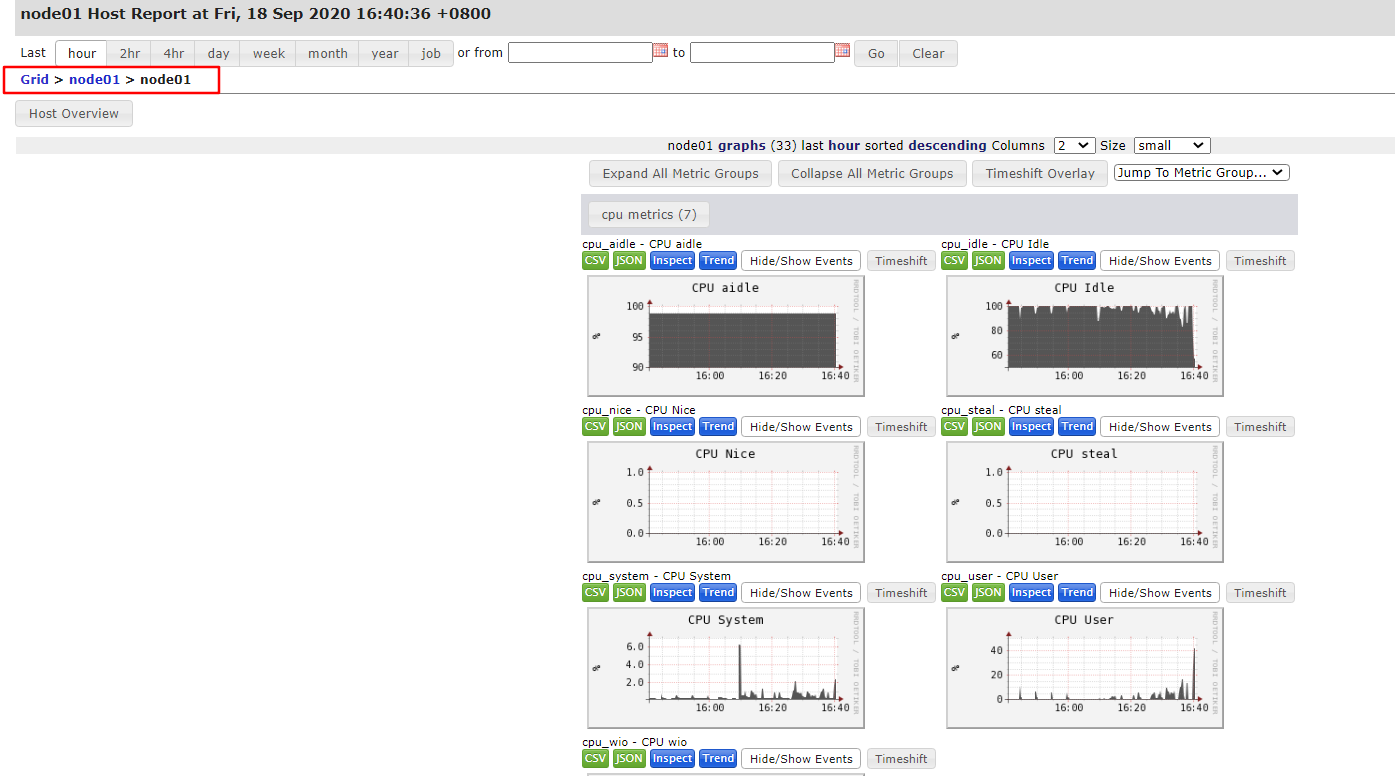Open the CPU Nice graph image

point(726,502)
